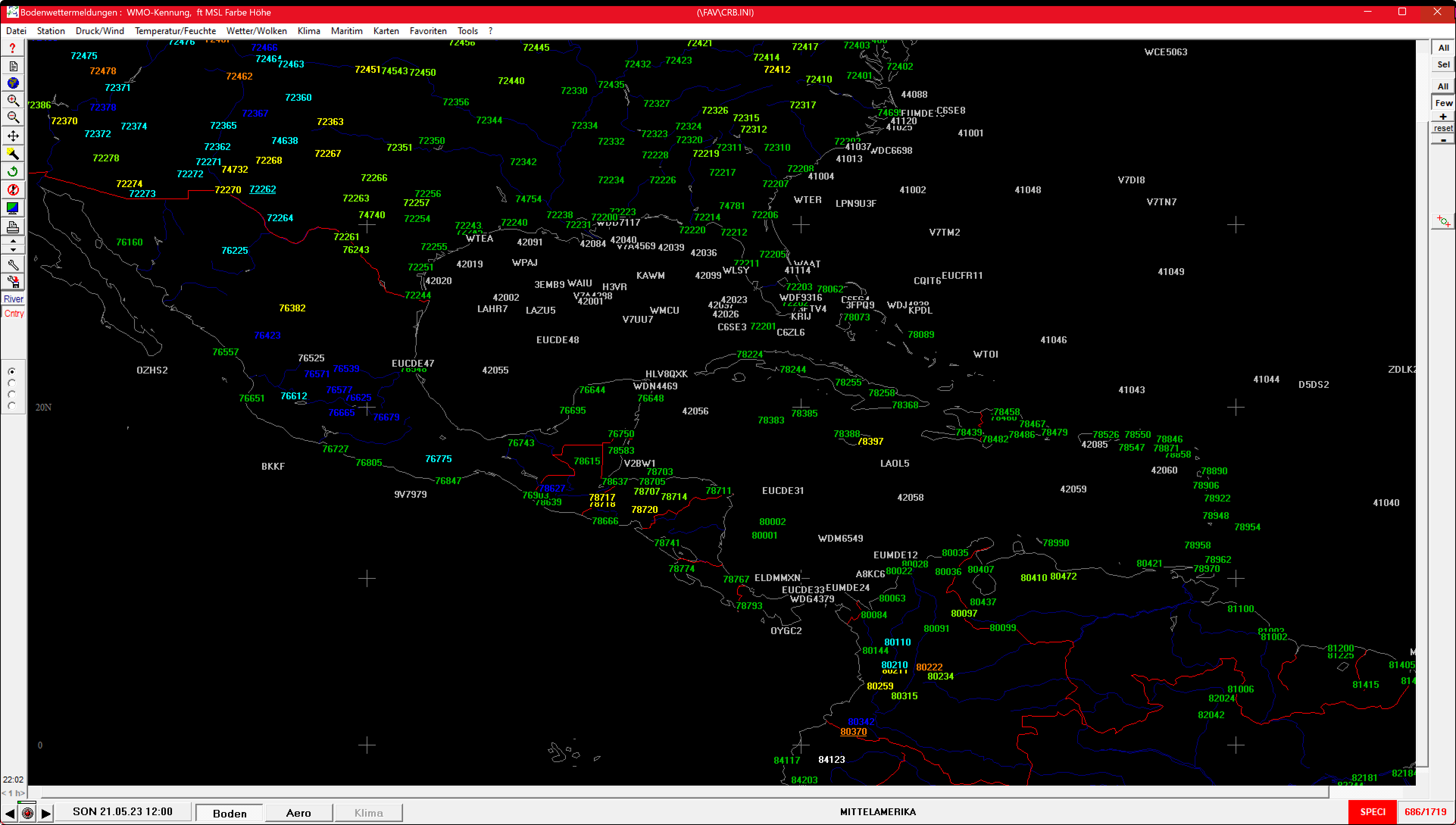
Task: Select the first radio button in sidebar
Action: click(x=12, y=372)
